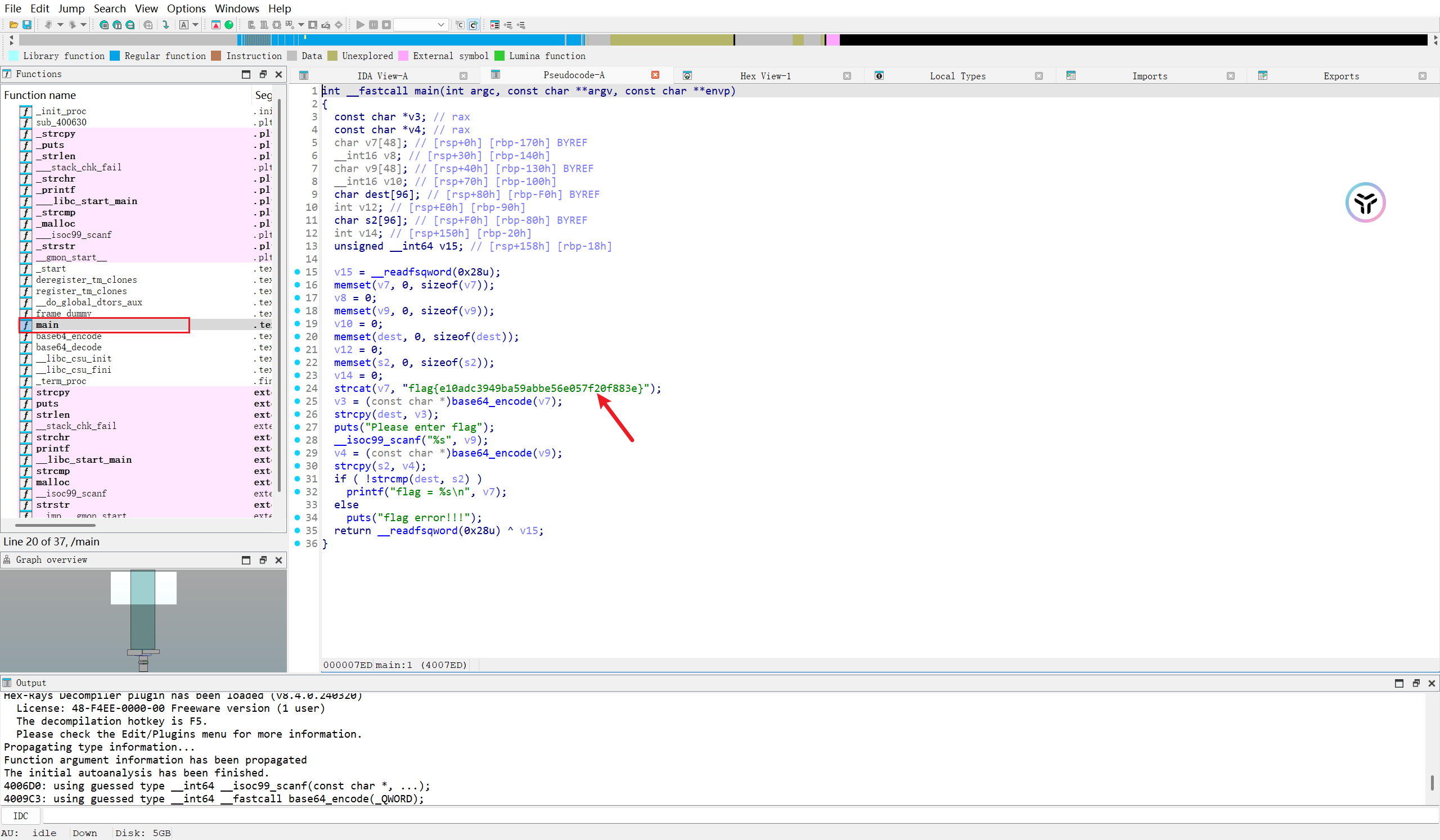Switch to the IDA View-A tab
1440x840 pixels.
tap(382, 76)
